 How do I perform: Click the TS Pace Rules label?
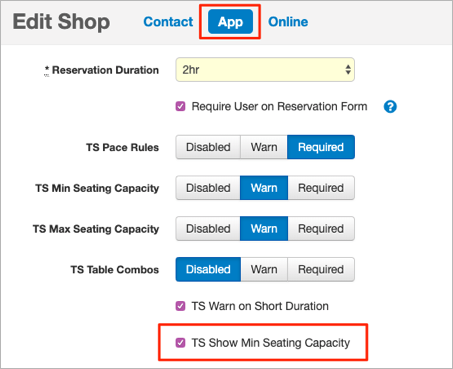click(122, 147)
